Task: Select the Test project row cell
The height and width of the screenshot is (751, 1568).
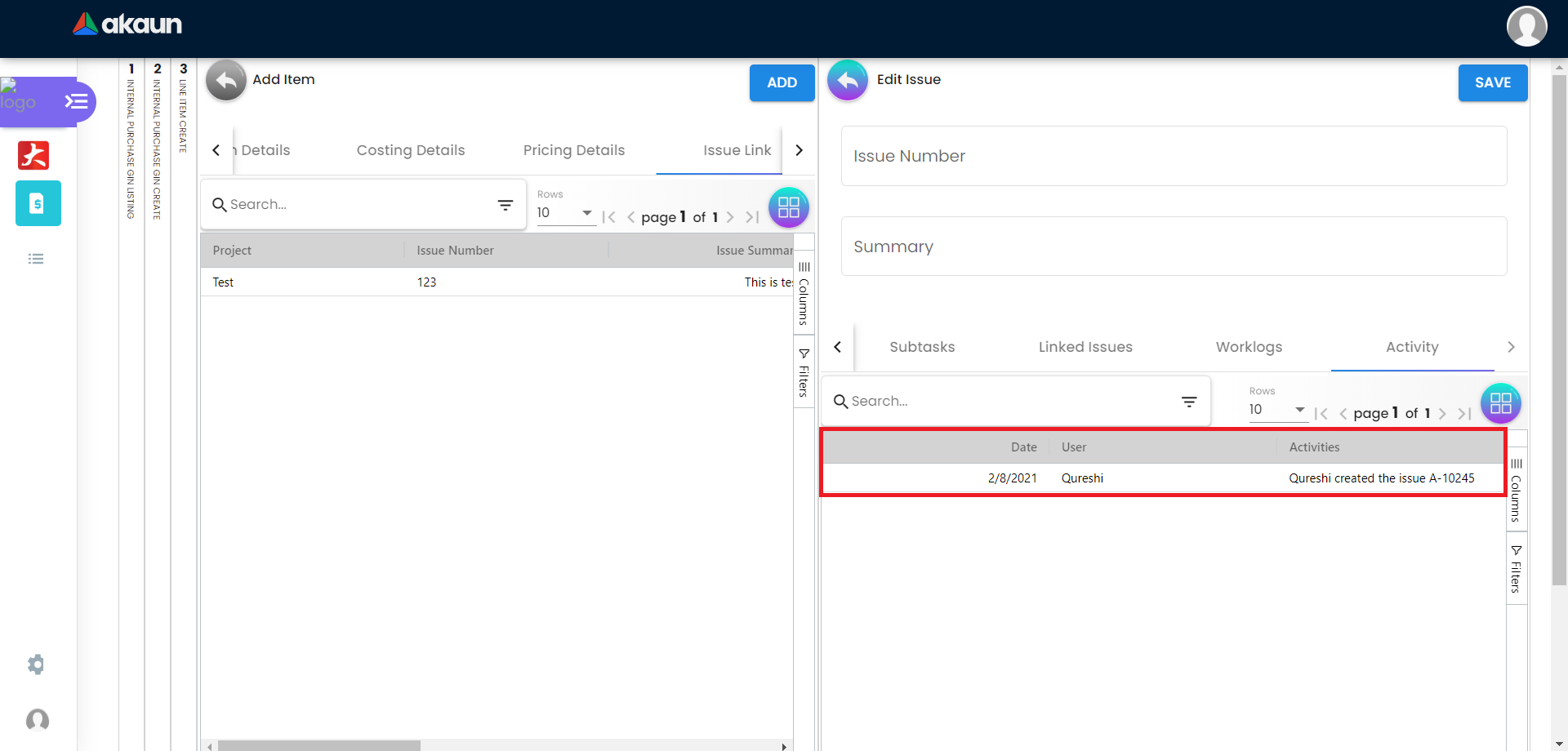Action: (303, 282)
